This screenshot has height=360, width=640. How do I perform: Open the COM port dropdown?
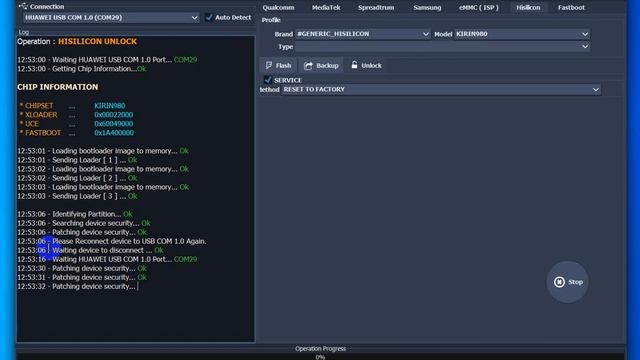111,18
